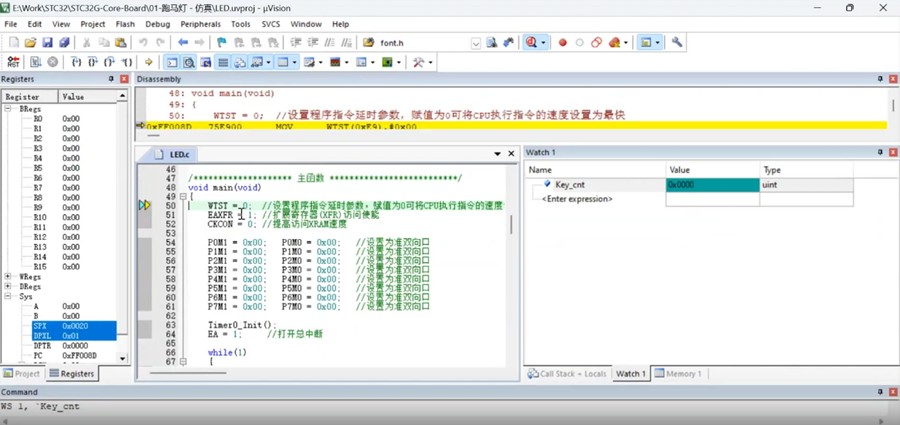Toggle the Start/Stop Debug Session button
Viewport: 900px width, 425px height.
pos(531,43)
